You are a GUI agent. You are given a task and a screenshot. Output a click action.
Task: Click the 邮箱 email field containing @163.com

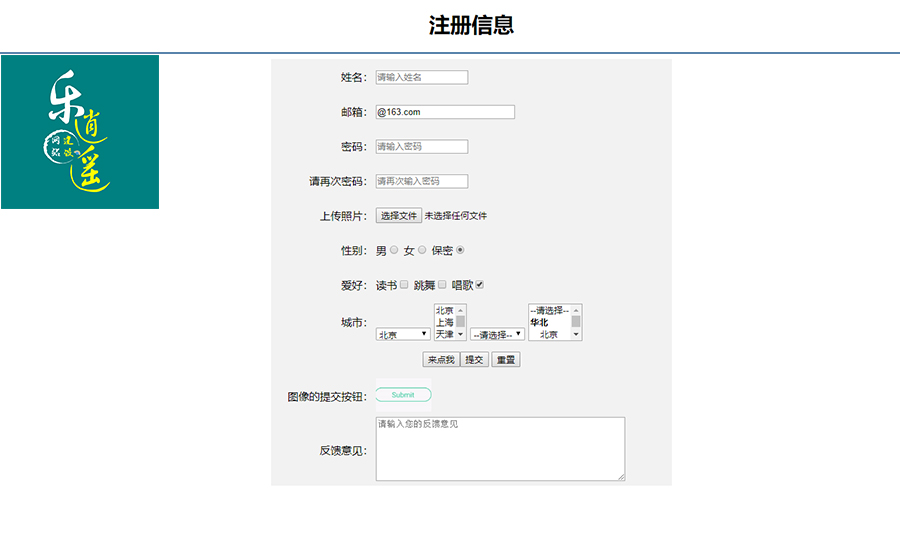click(x=445, y=112)
